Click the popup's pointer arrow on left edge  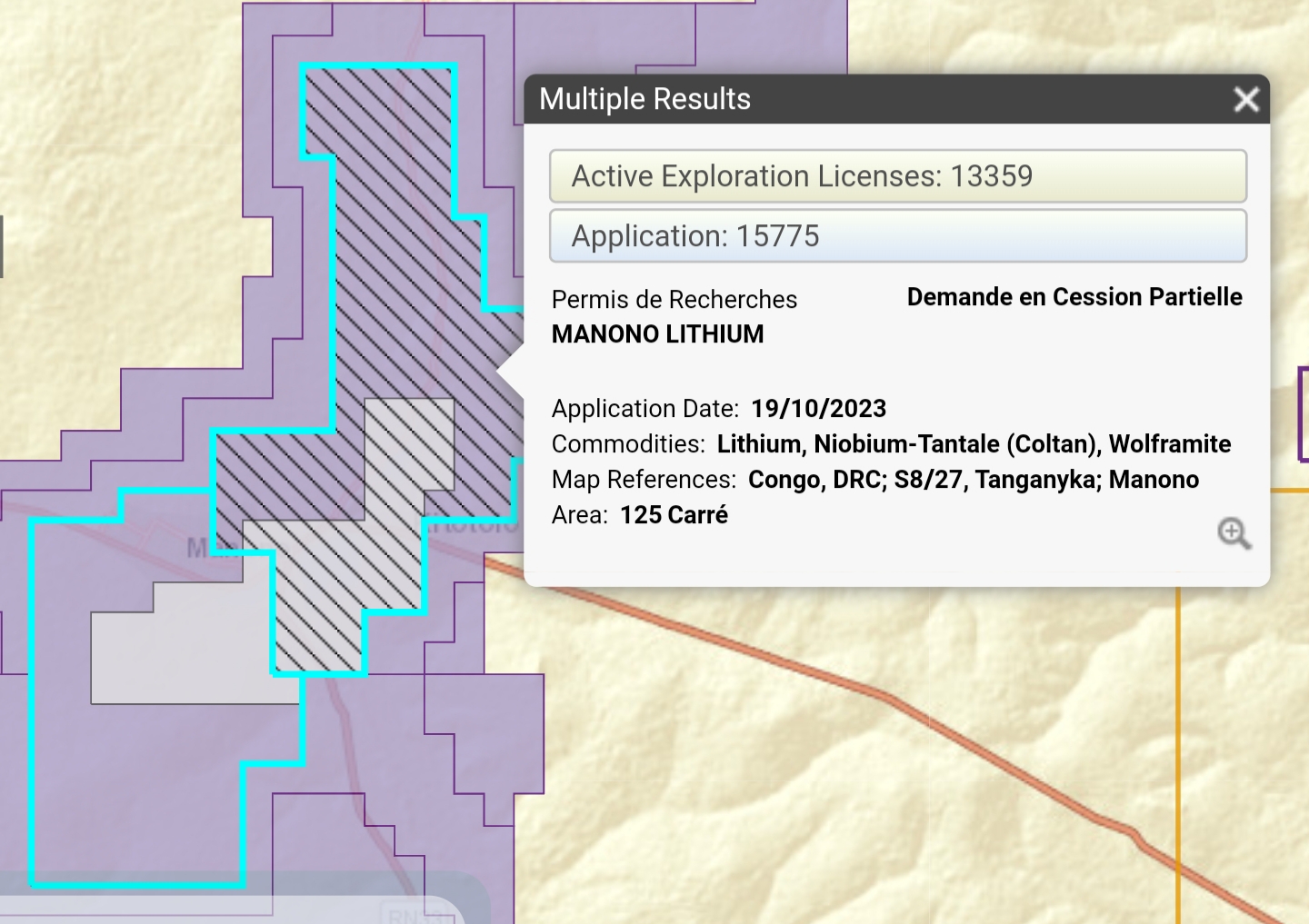511,372
